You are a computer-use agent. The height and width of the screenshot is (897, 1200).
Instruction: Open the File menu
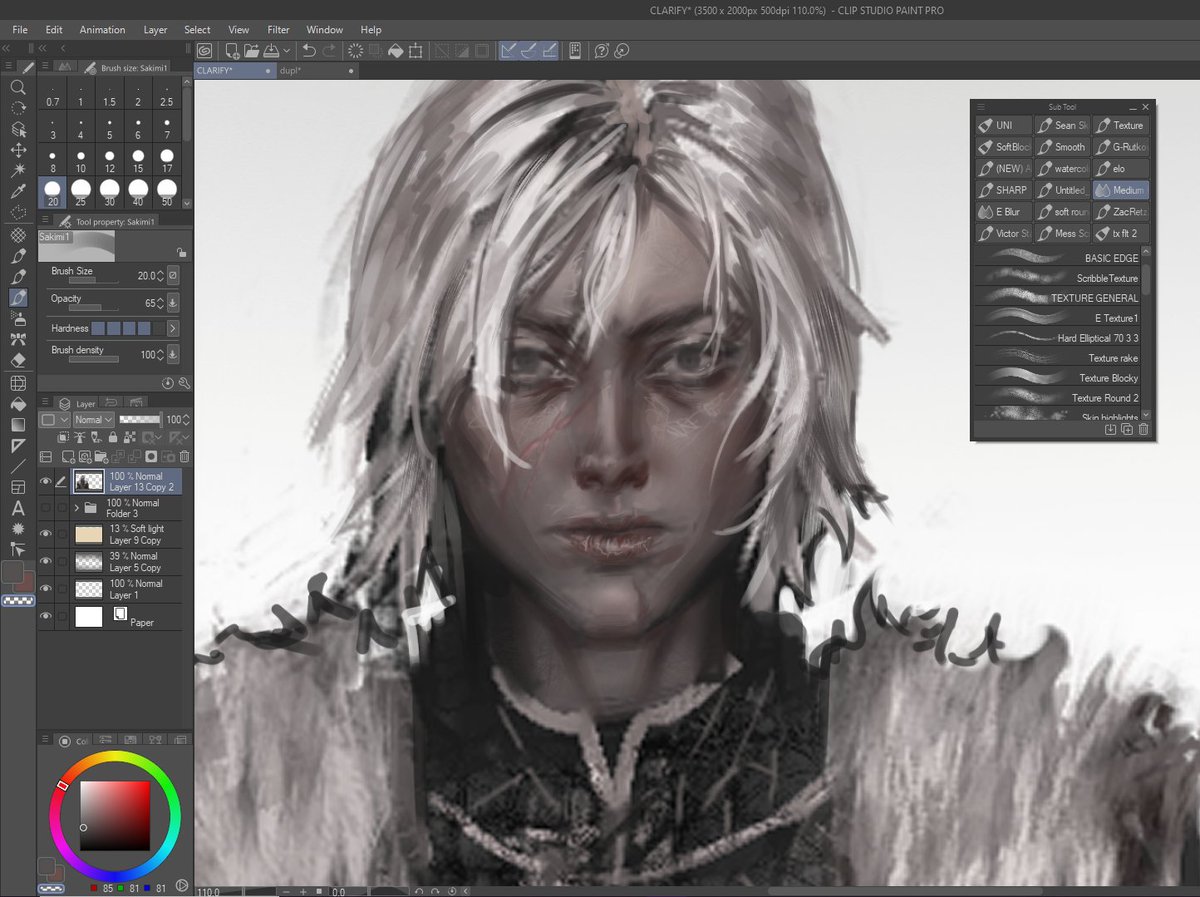click(x=20, y=30)
